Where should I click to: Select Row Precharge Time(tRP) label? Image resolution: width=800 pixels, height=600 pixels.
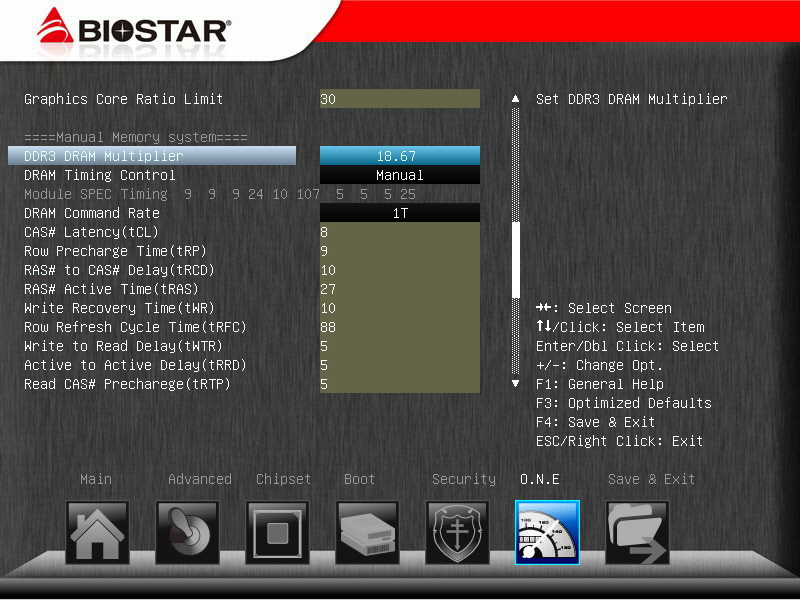115,251
